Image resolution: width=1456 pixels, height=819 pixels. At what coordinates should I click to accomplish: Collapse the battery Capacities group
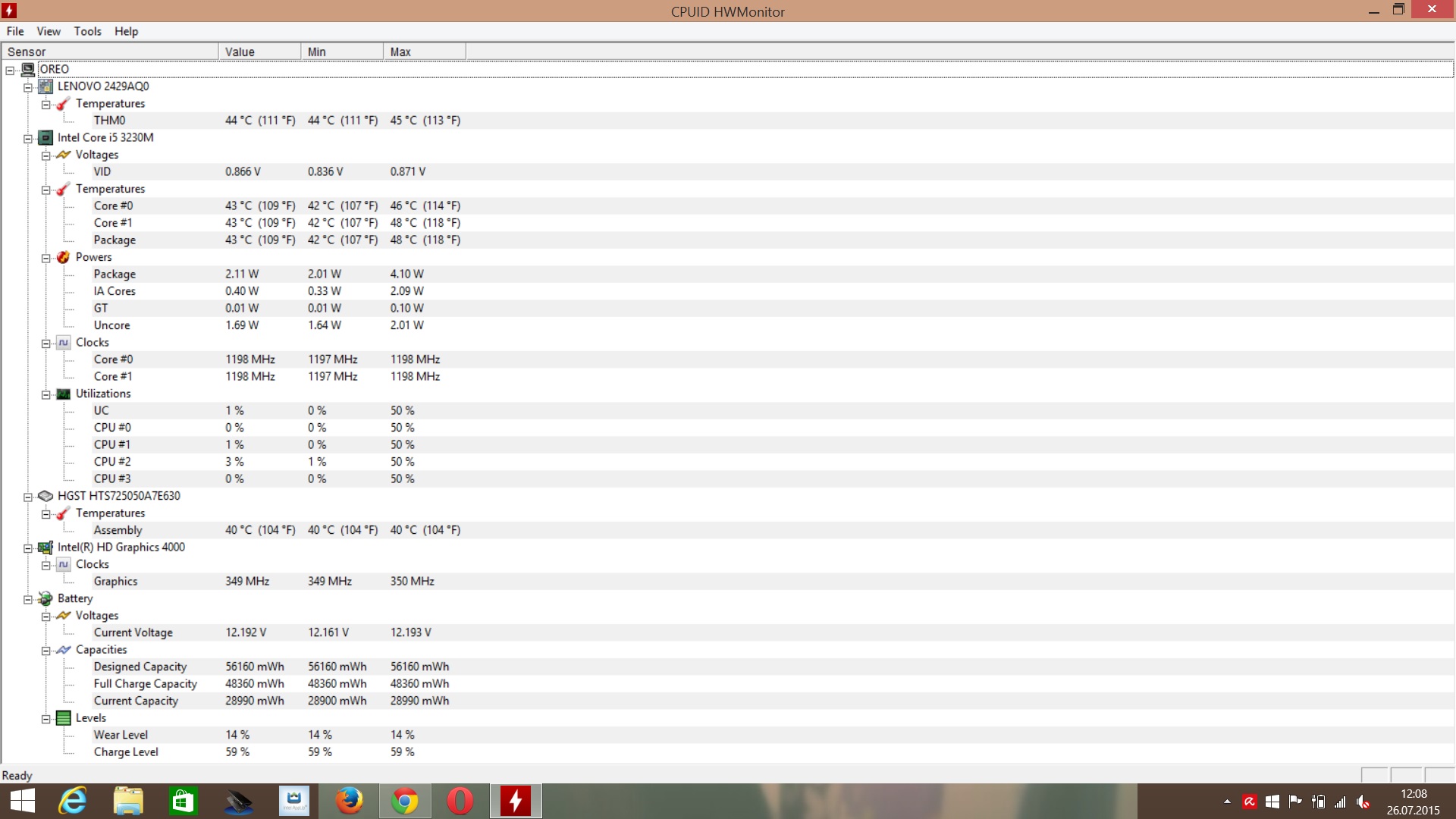pyautogui.click(x=46, y=651)
